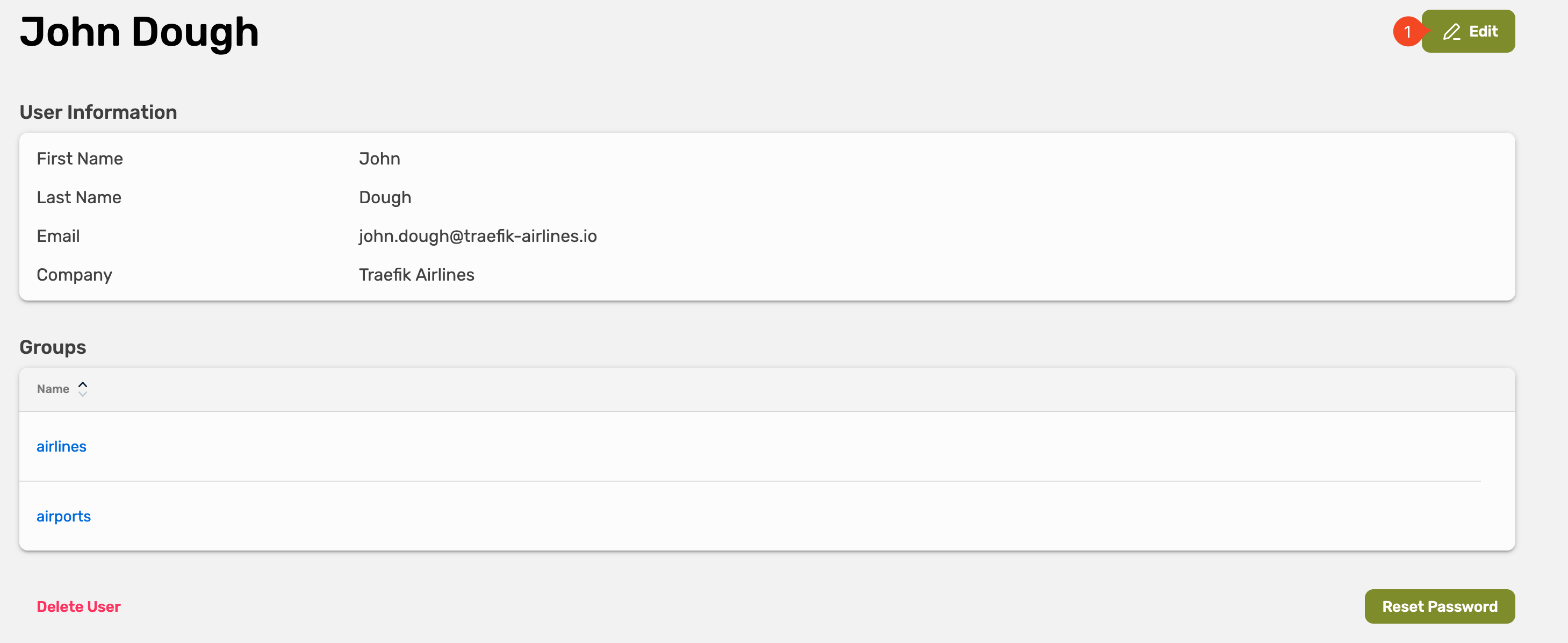Click the sort arrows beside Name column

[83, 389]
